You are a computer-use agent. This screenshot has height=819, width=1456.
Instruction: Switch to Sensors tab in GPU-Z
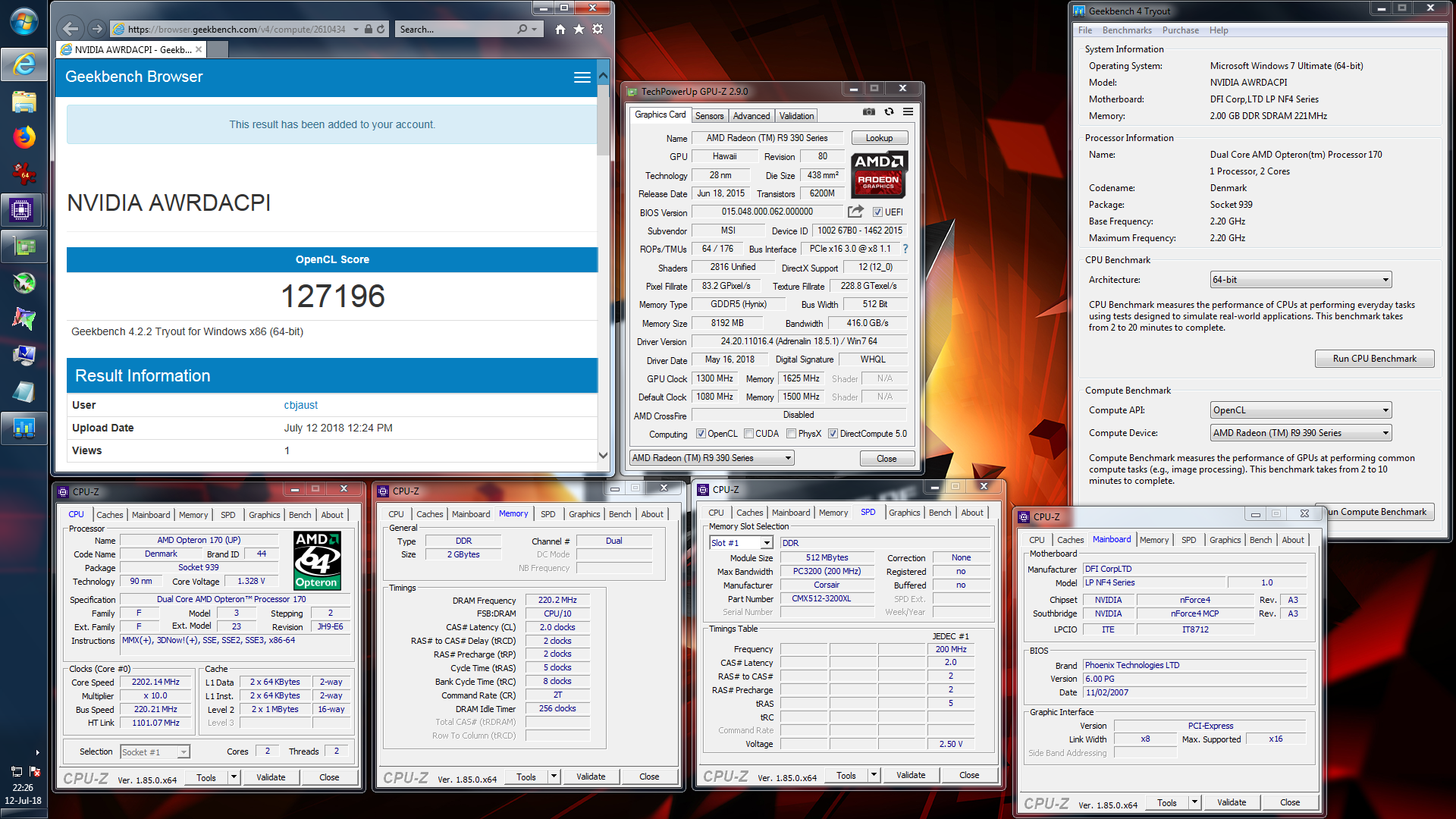click(709, 116)
